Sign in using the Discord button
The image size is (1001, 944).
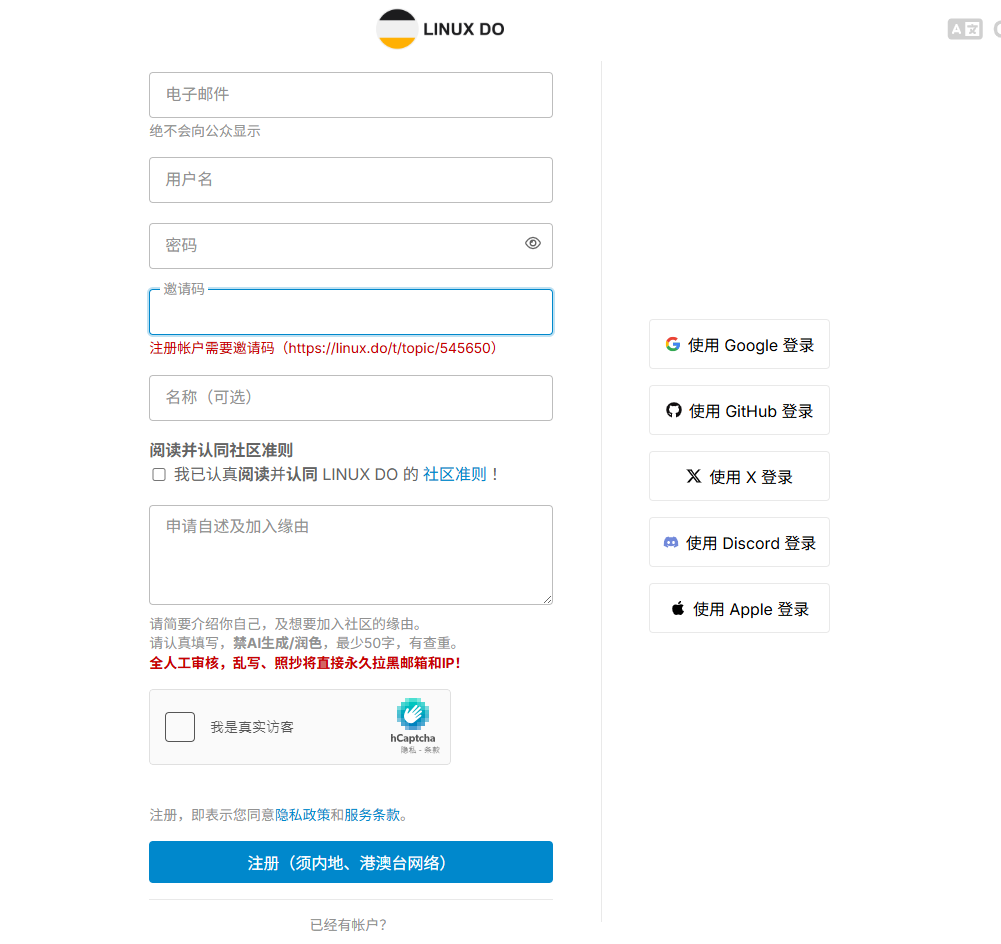pyautogui.click(x=739, y=543)
